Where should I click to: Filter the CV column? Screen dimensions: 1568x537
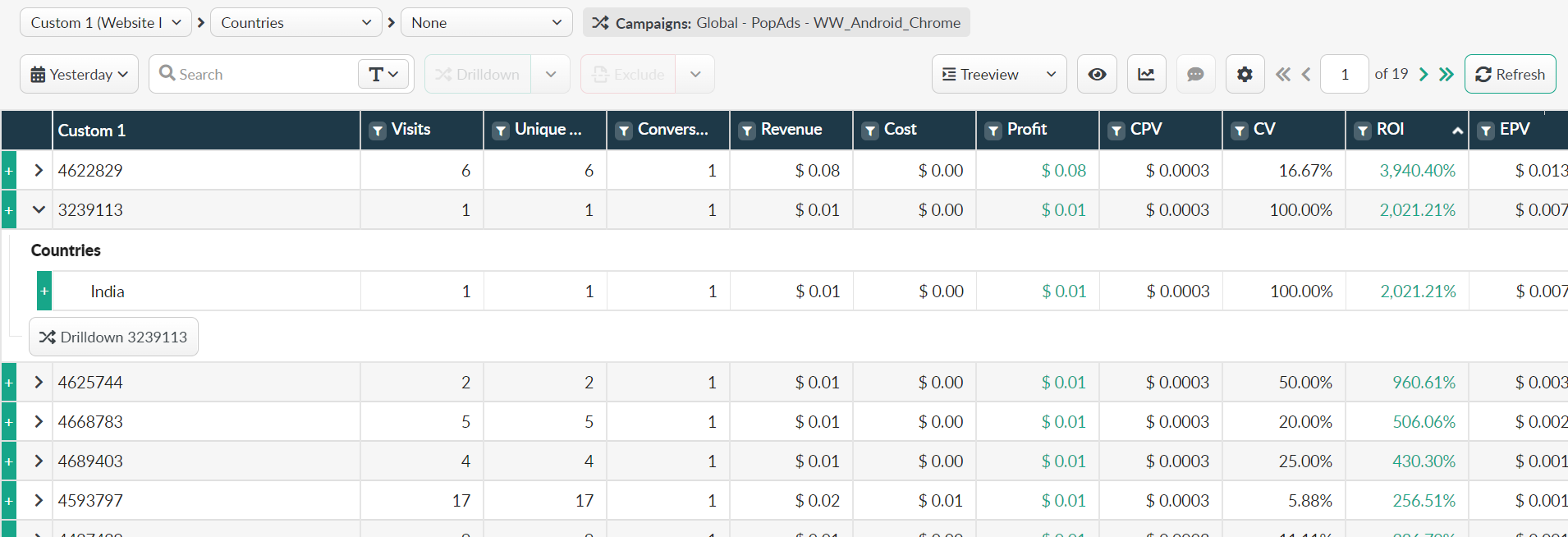tap(1240, 131)
